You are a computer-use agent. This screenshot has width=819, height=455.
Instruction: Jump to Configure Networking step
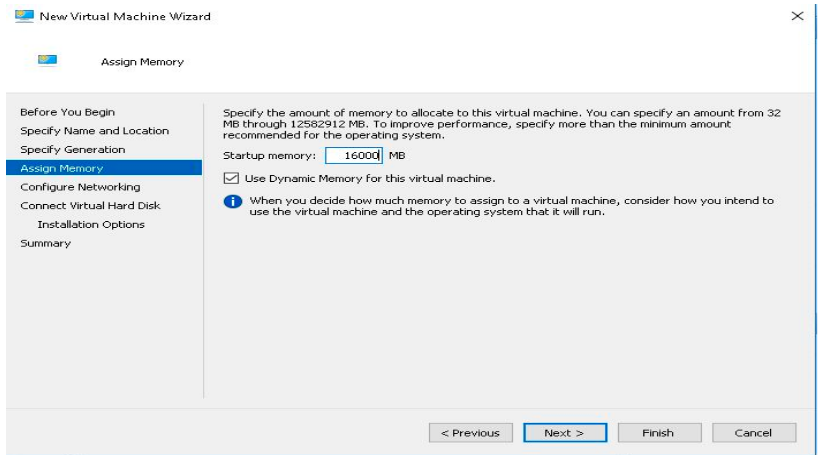click(x=80, y=187)
